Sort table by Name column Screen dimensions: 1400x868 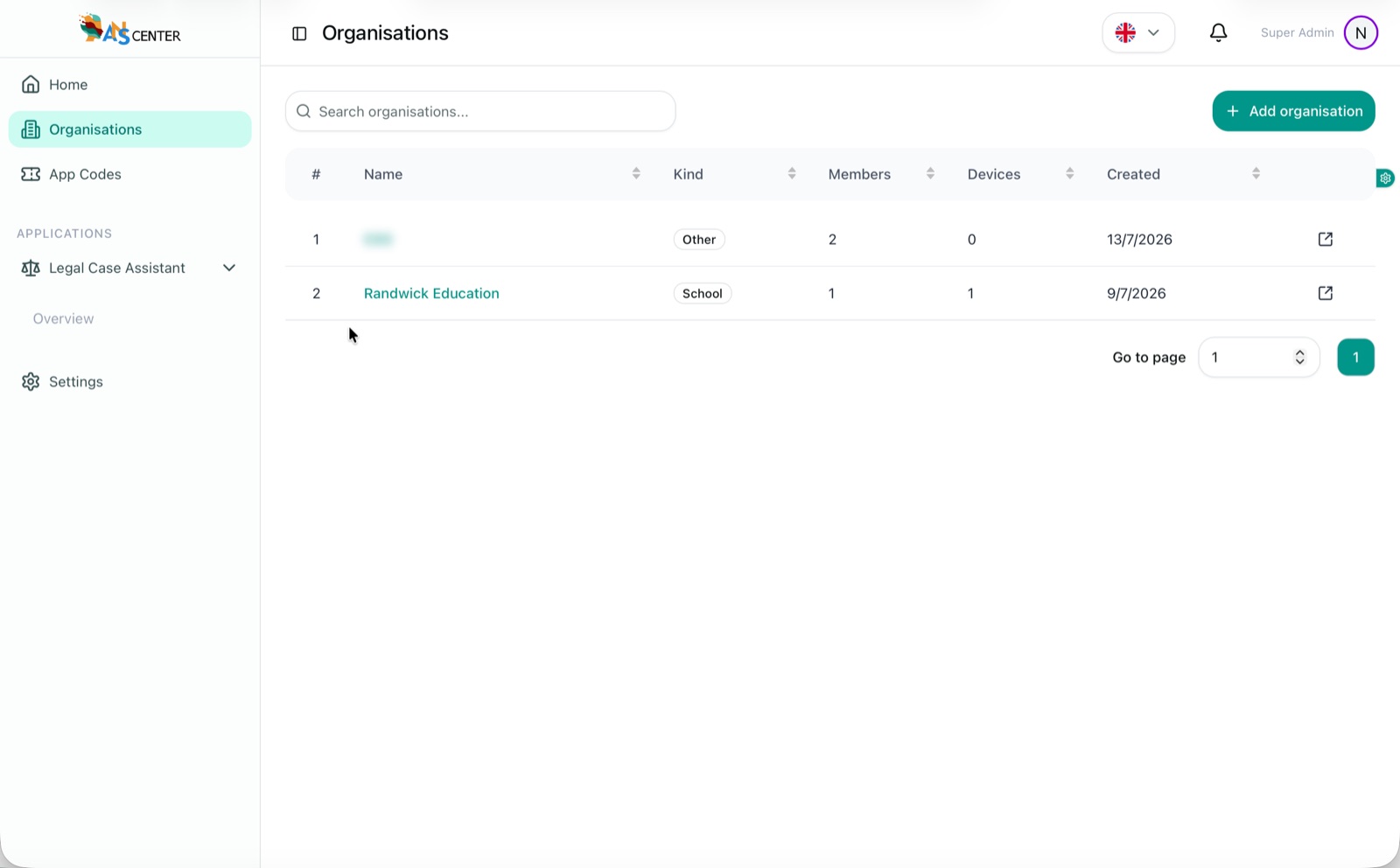(x=636, y=174)
